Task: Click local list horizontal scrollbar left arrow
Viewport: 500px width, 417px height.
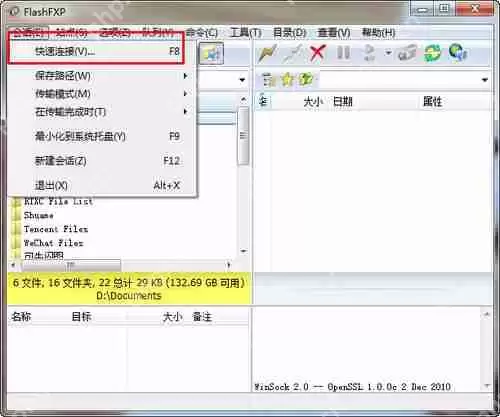Action: pos(13,265)
